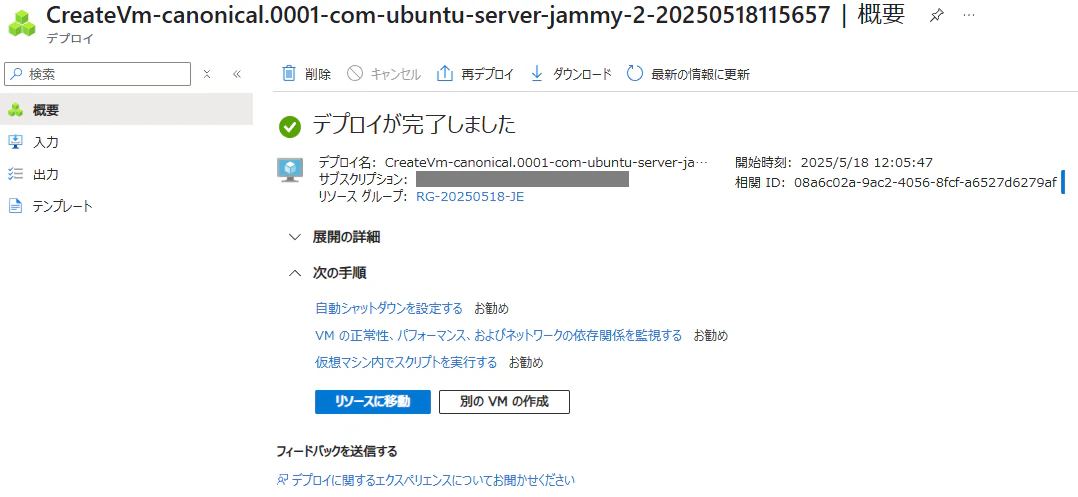Click the フィードバックを送信する heading
This screenshot has height=497, width=1078.
[337, 452]
